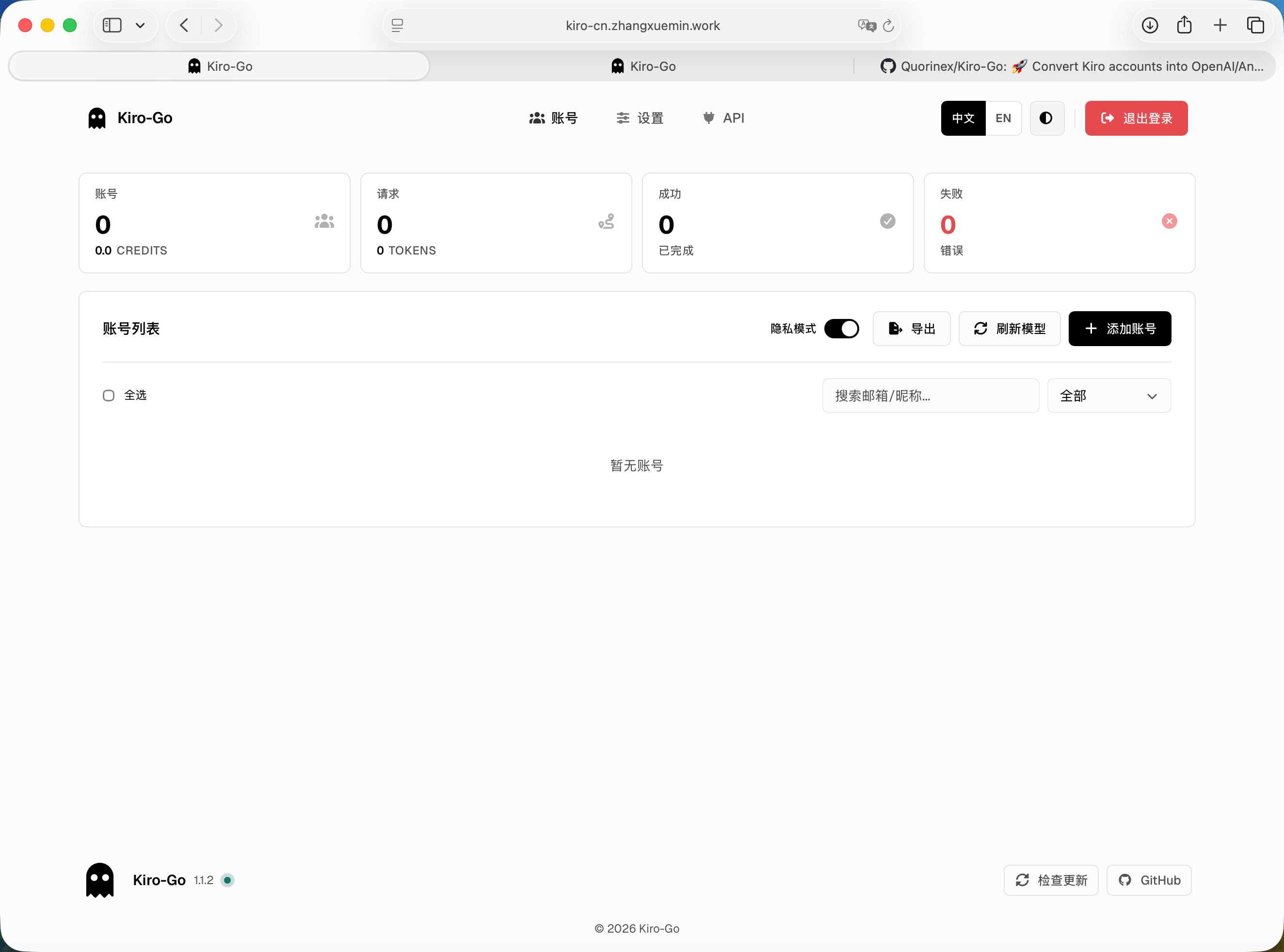
Task: Go forward with Safari forward arrow
Action: click(x=218, y=25)
